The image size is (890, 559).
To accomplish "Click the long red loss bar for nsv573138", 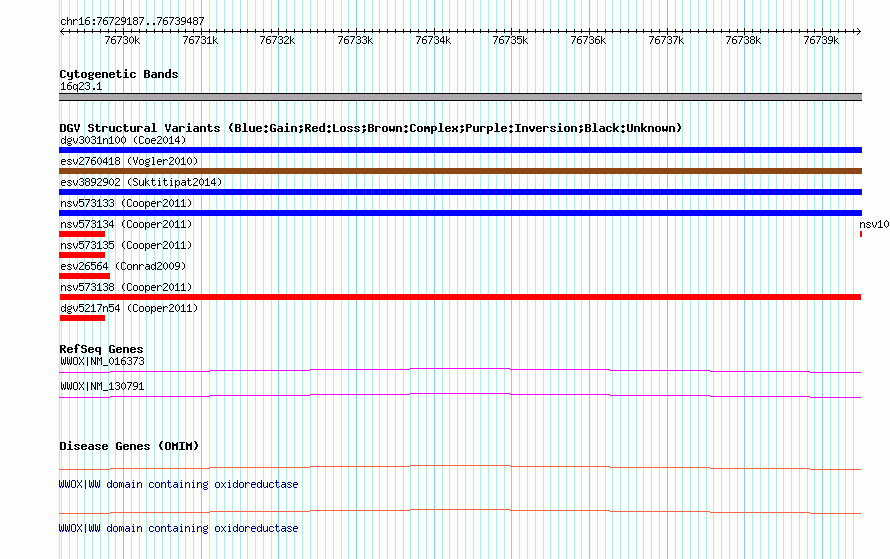I will [x=460, y=297].
